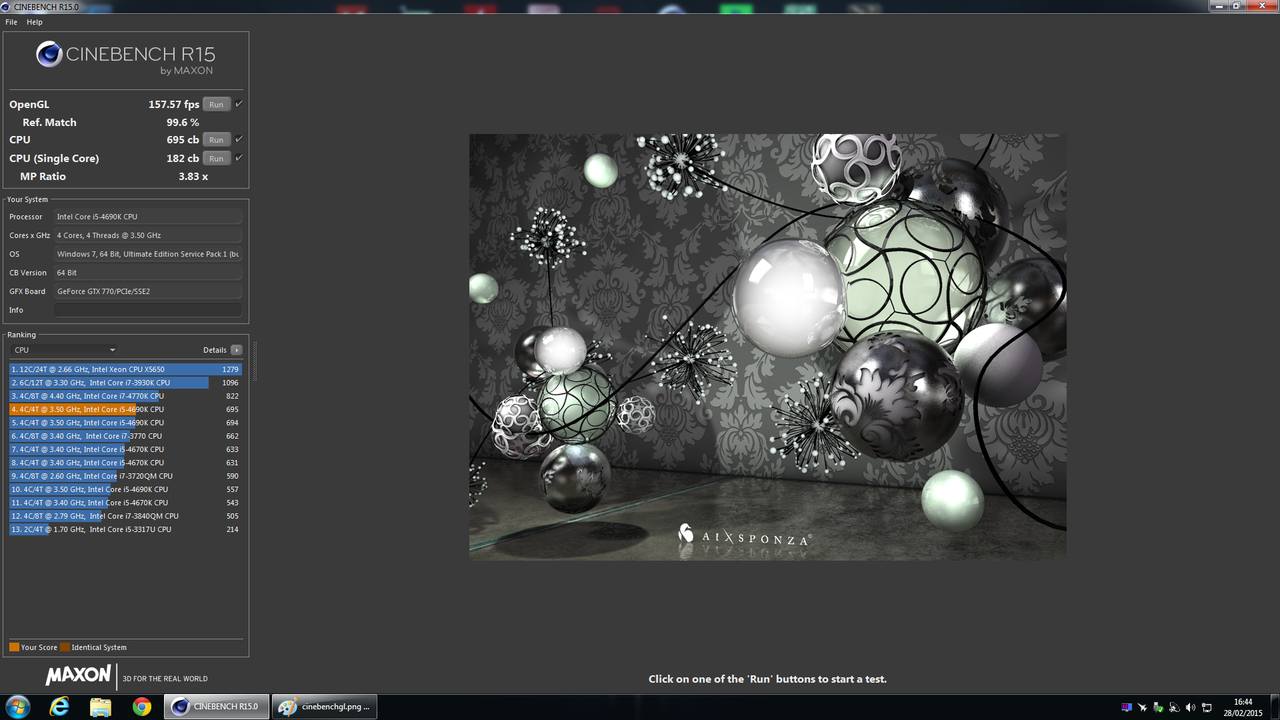Click the OS field showing Windows 7

[148, 254]
